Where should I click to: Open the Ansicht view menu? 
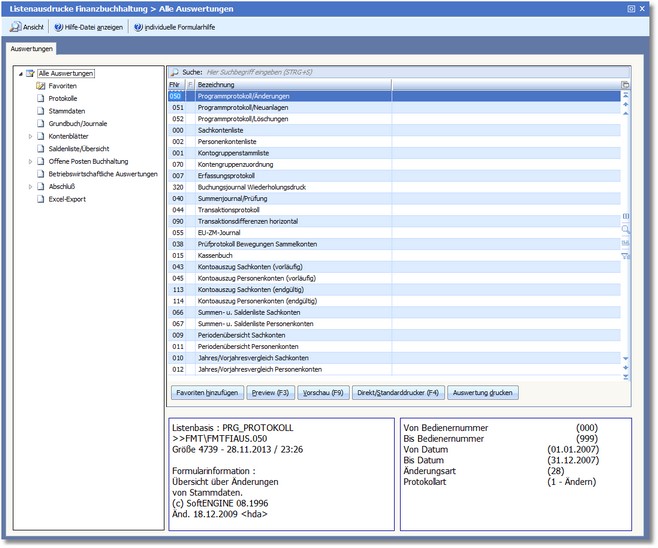pos(27,27)
